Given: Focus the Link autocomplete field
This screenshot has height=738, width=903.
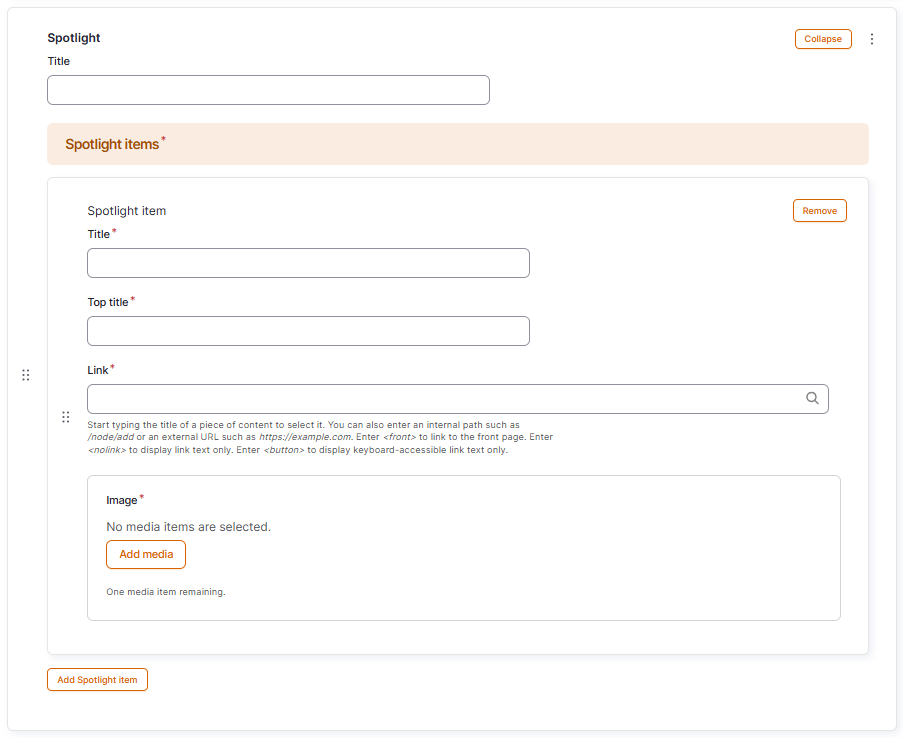Looking at the screenshot, I should point(445,399).
